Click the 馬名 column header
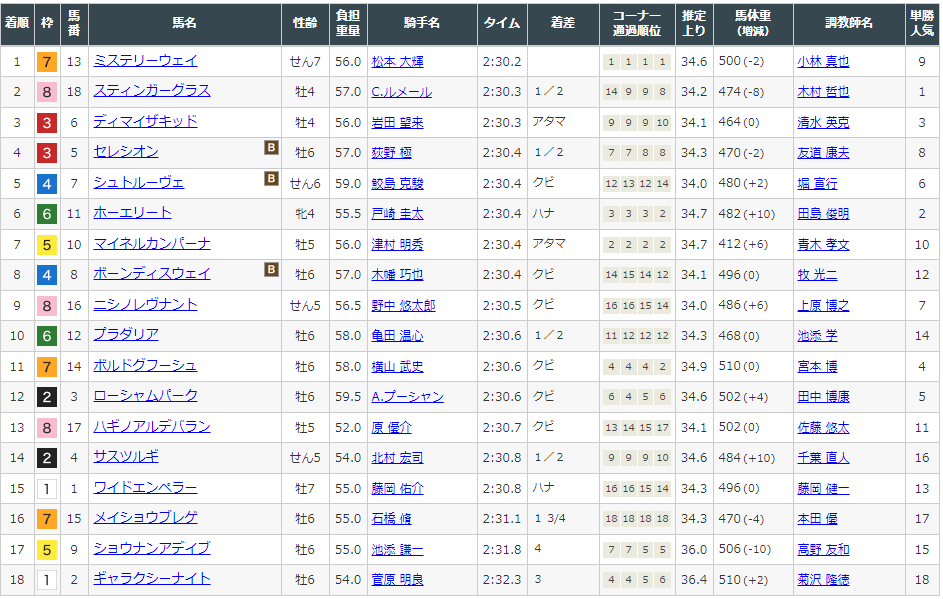 184,23
